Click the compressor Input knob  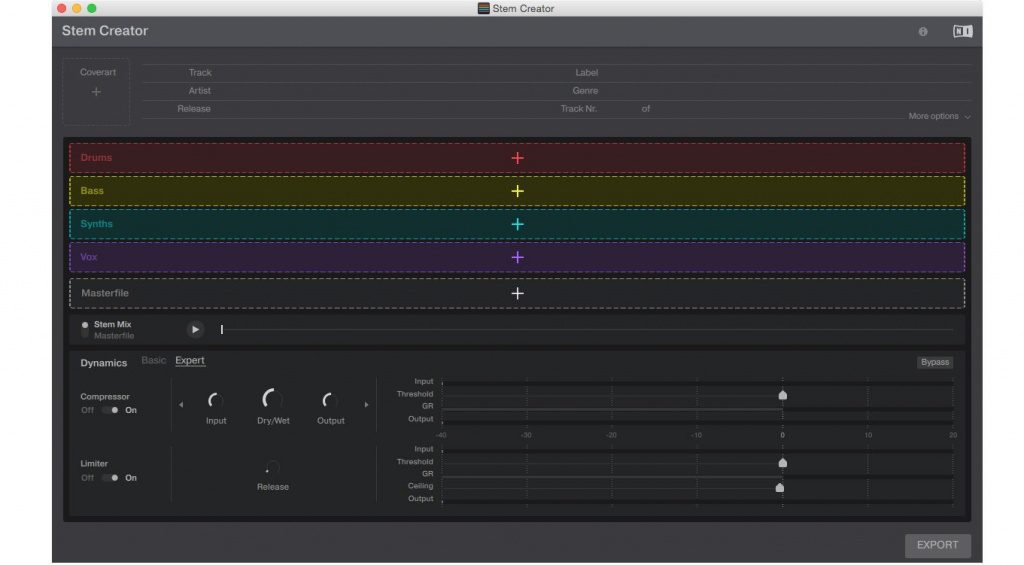coord(216,400)
